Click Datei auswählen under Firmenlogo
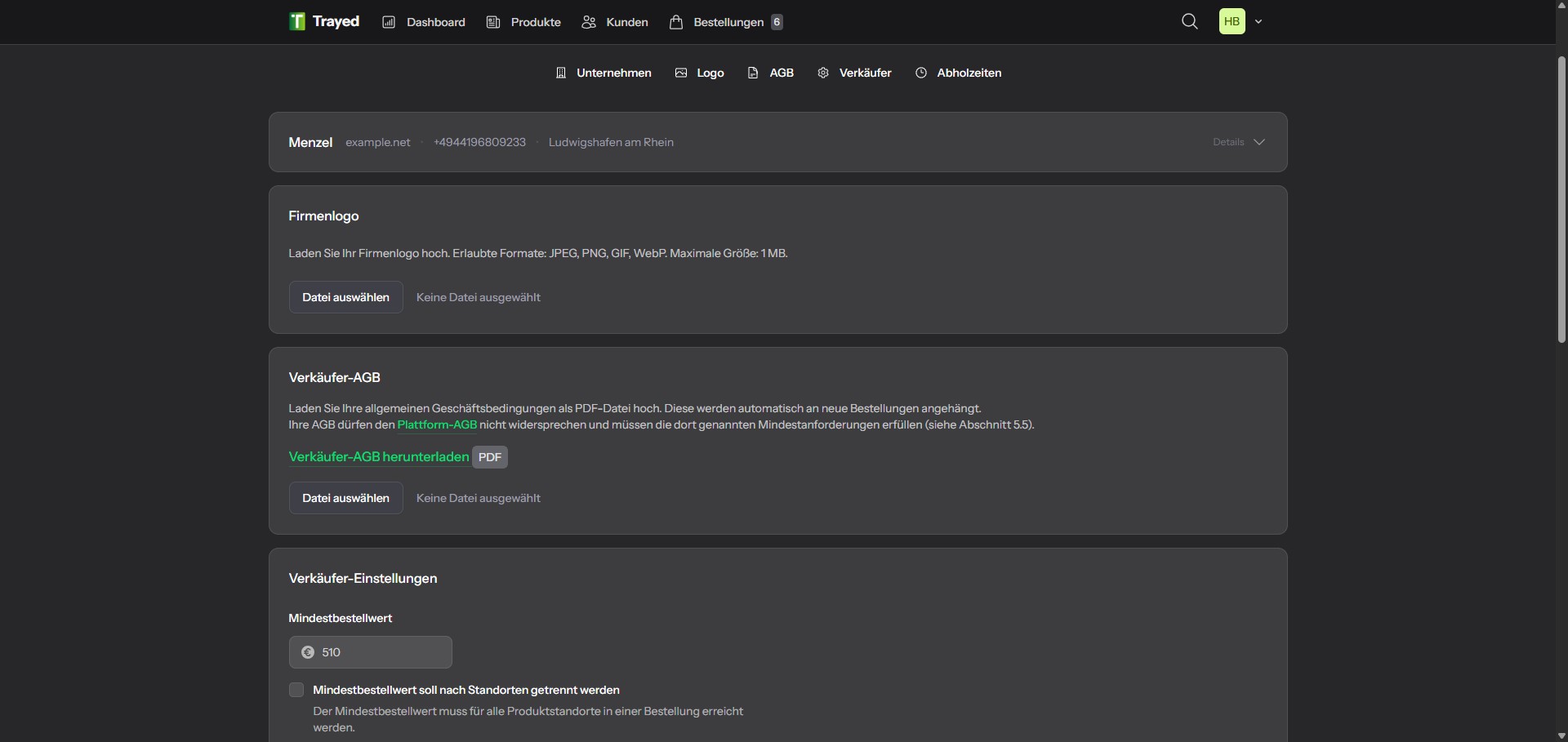 [345, 296]
